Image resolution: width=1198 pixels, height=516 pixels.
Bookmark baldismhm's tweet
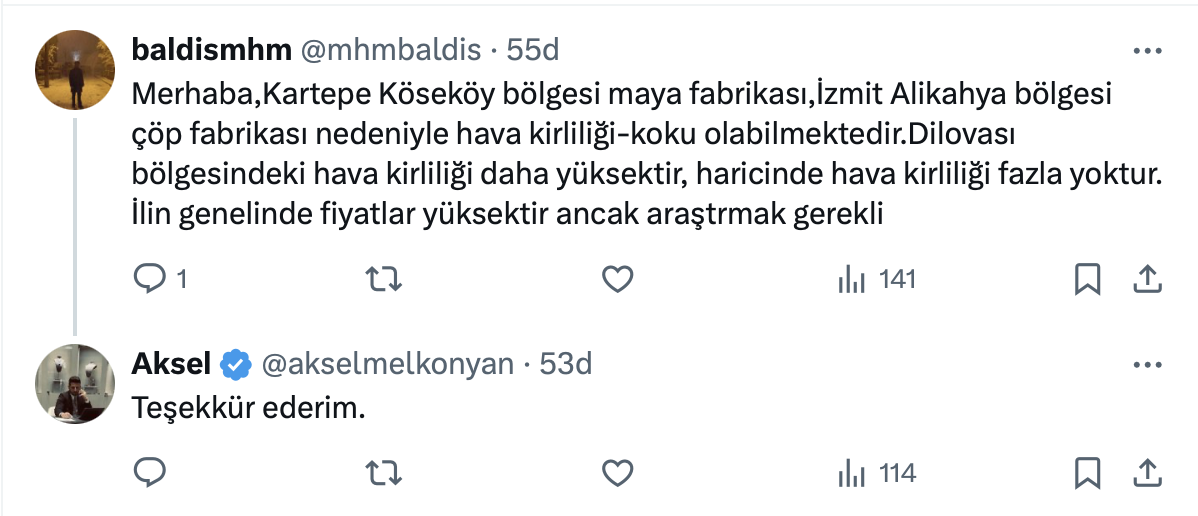(x=1087, y=281)
